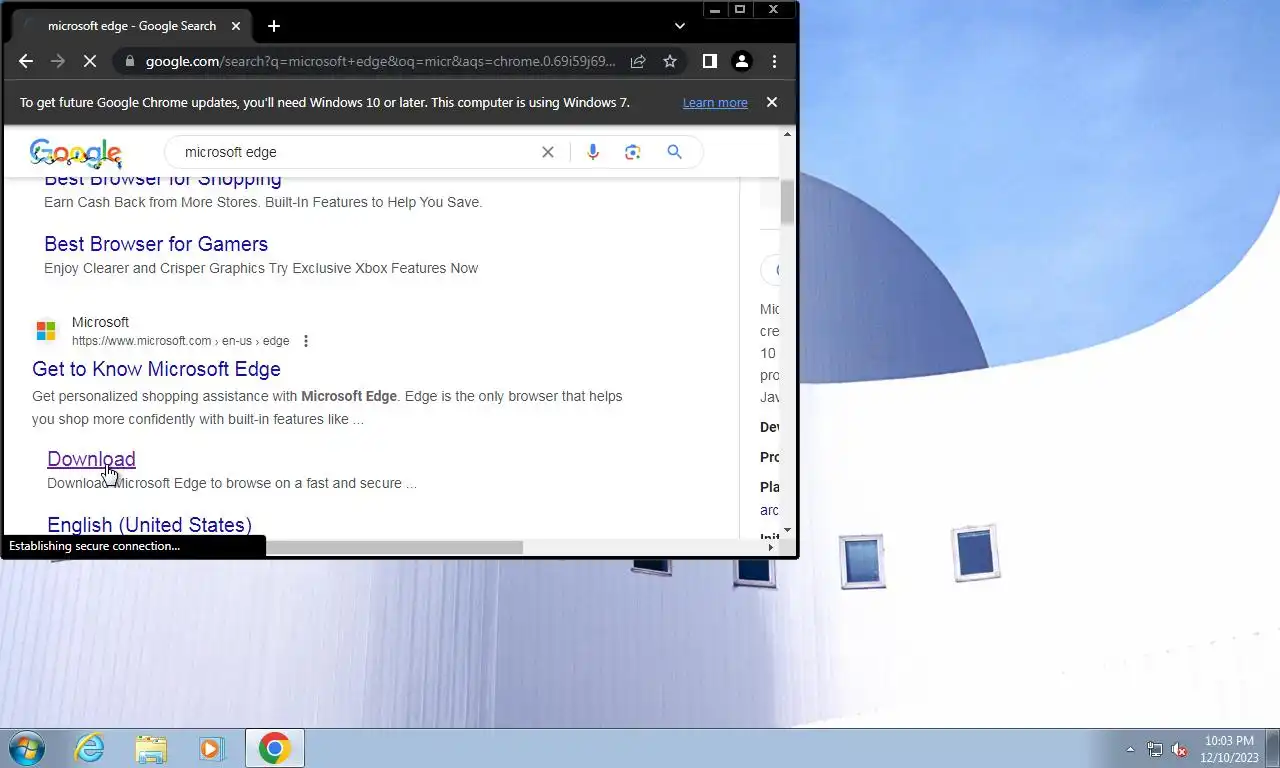The width and height of the screenshot is (1280, 768).
Task: Go back to the previous page
Action: coord(27,61)
